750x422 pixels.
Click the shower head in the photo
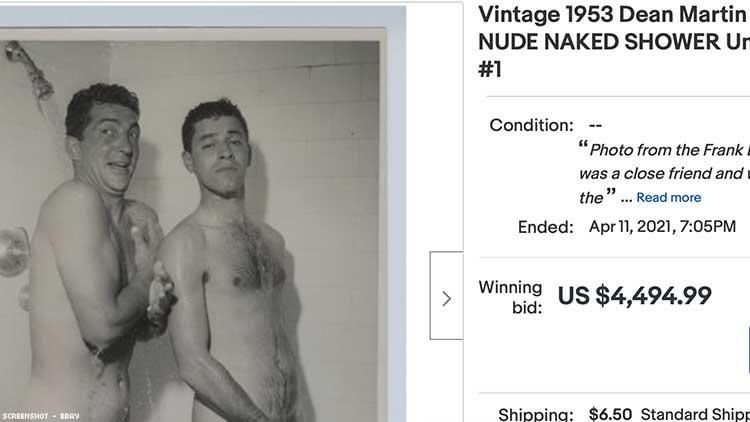32,68
